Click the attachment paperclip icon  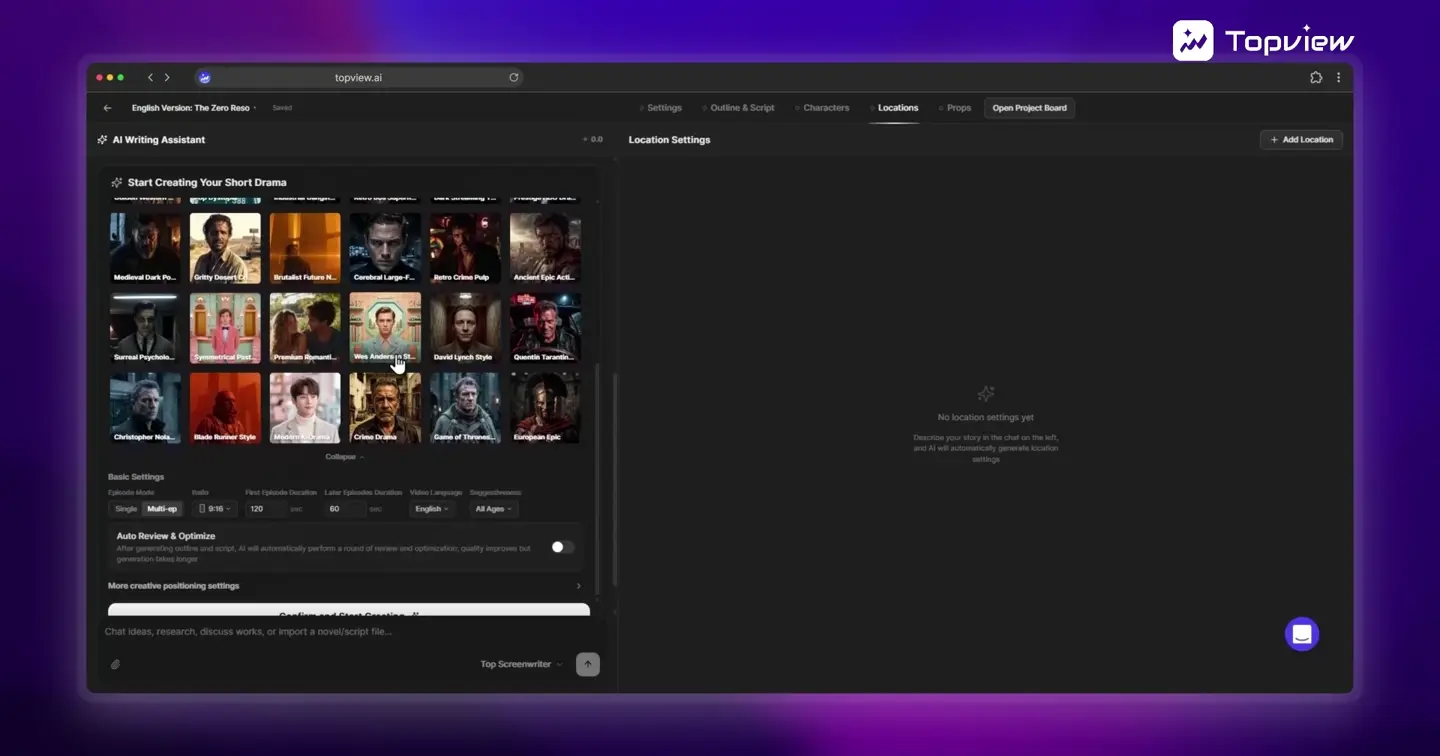tap(115, 664)
